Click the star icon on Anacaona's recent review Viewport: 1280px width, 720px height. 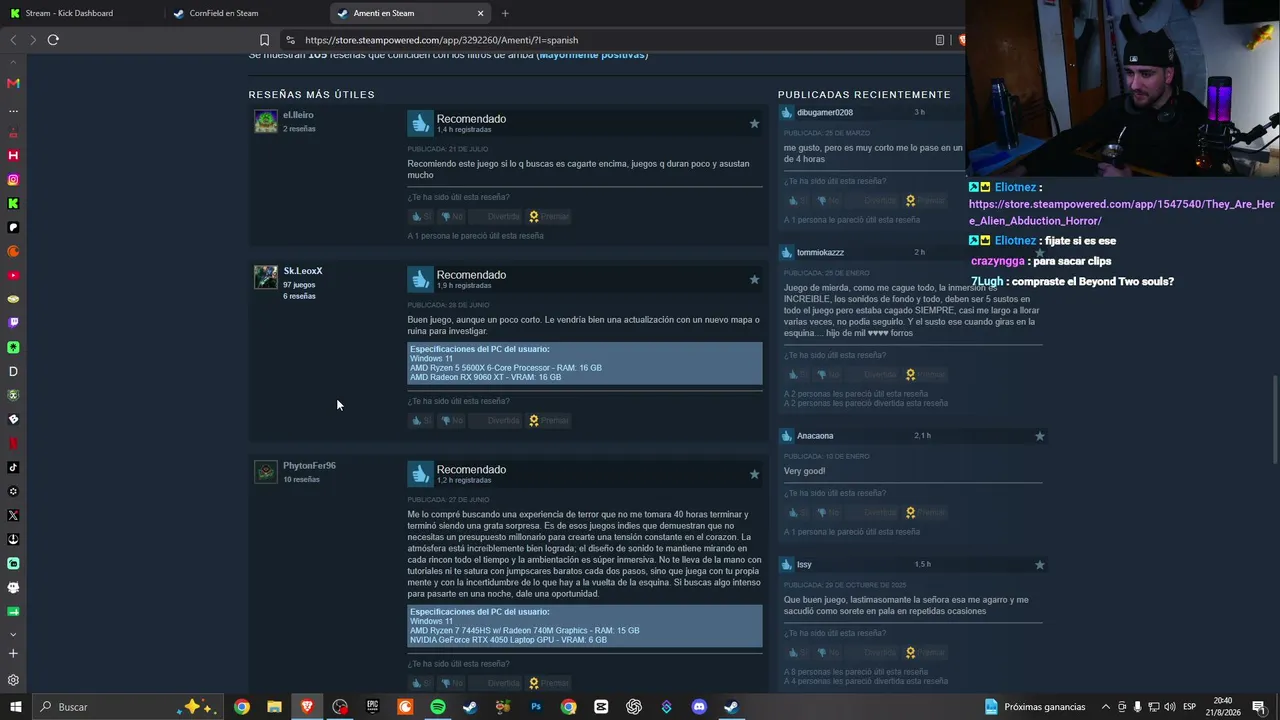point(1040,436)
